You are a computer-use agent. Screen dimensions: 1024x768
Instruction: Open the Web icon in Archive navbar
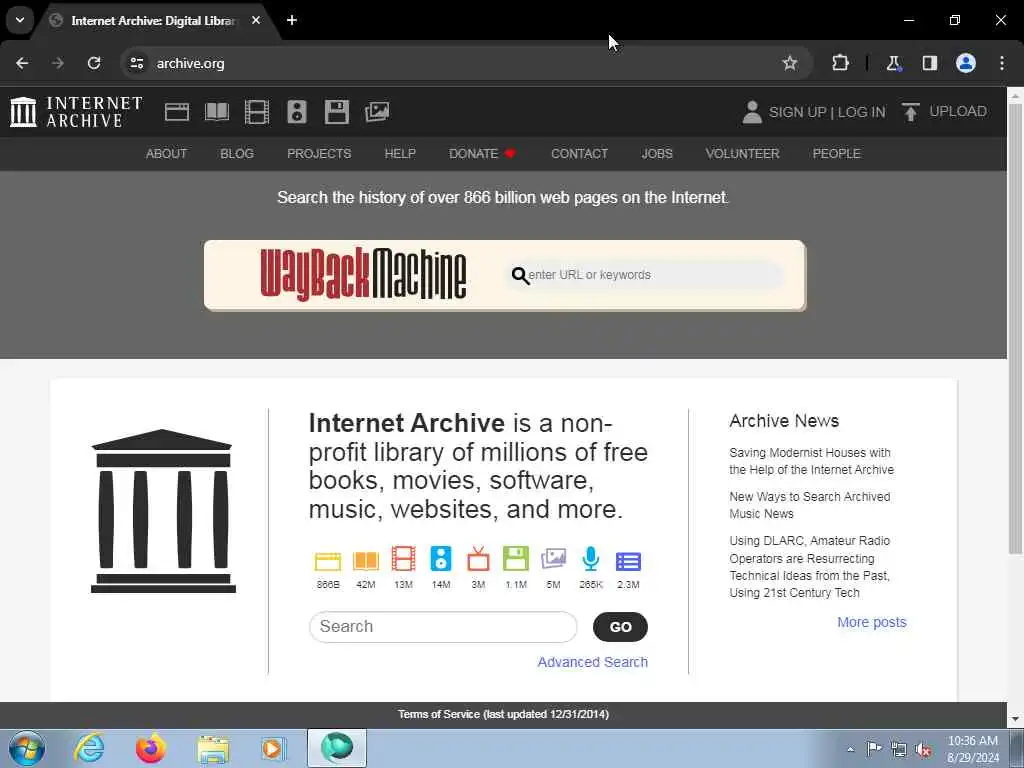pos(177,112)
